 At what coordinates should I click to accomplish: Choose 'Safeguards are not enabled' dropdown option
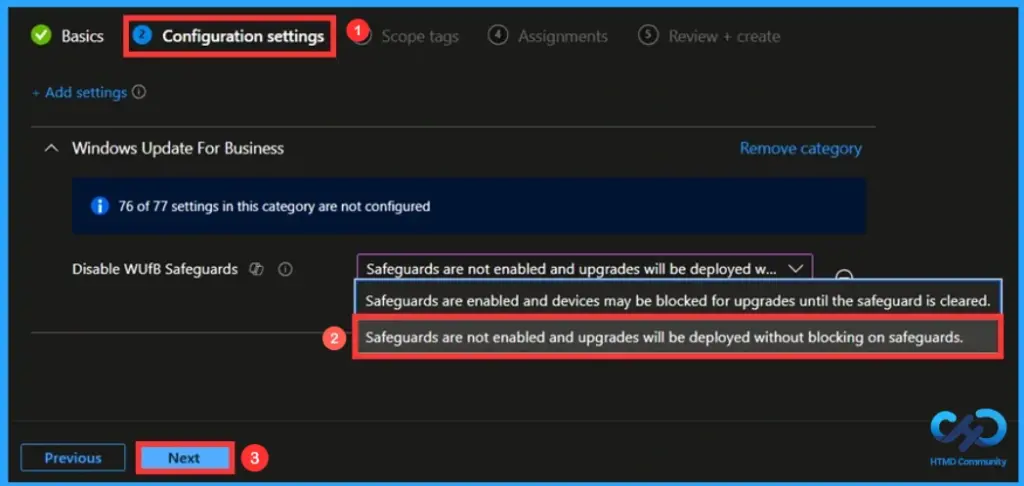point(678,337)
